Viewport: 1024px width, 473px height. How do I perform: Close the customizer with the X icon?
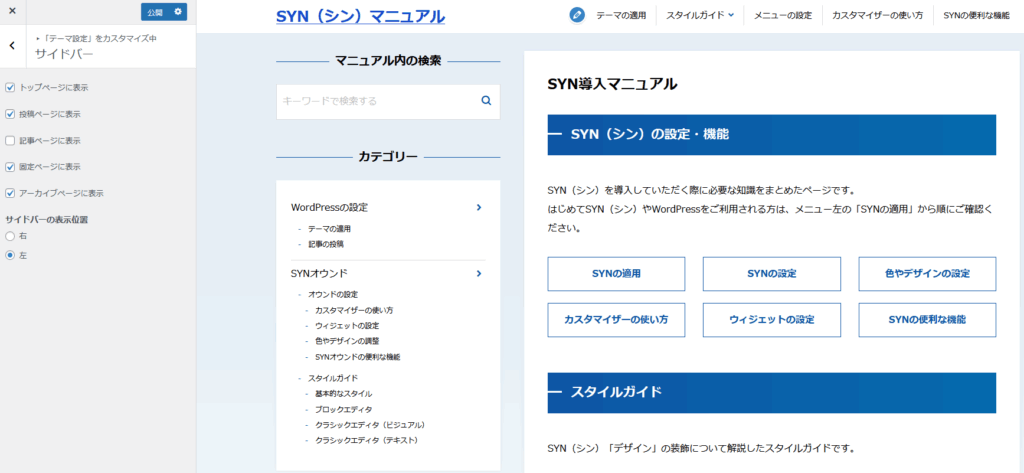coord(12,11)
